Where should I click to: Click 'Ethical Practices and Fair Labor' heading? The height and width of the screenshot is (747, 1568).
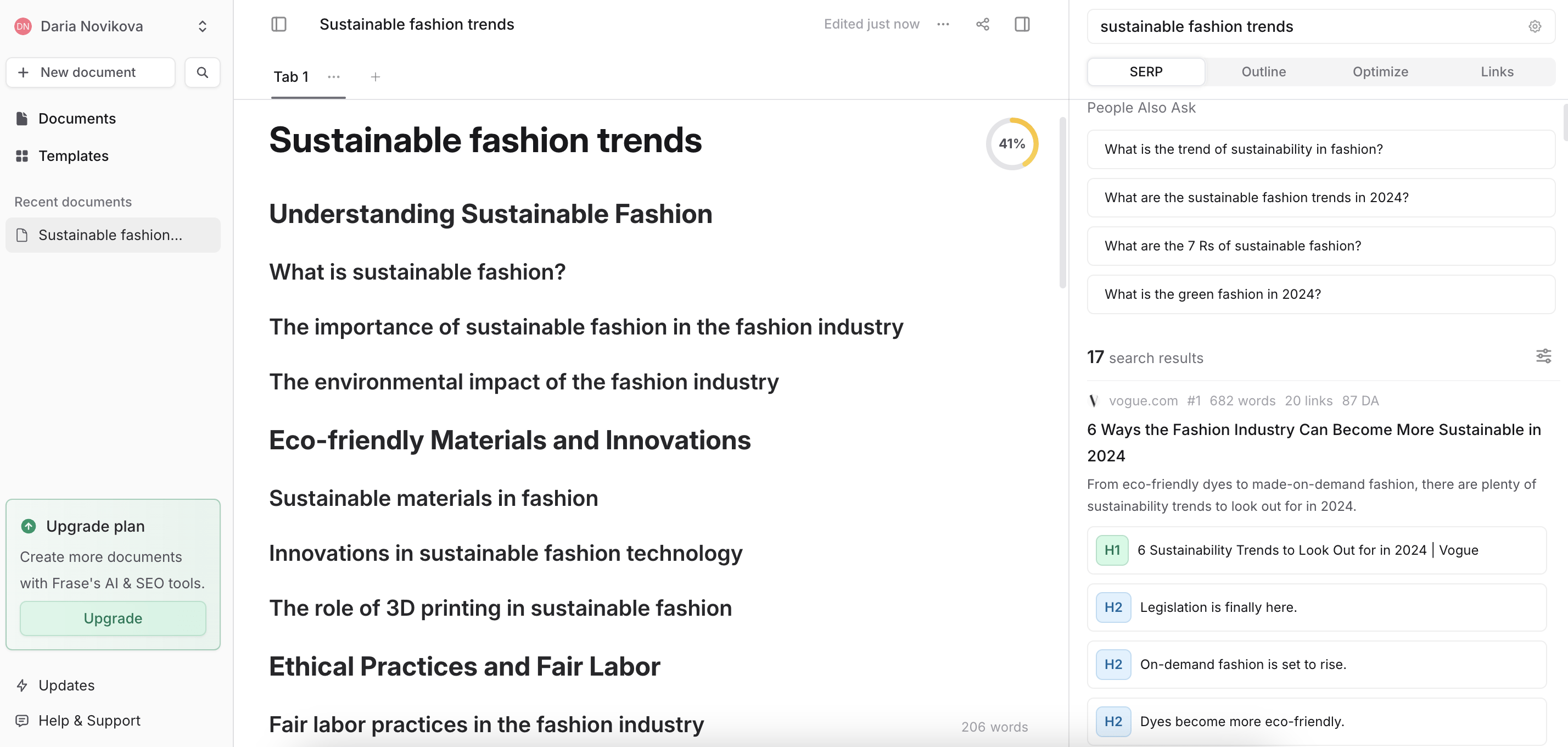click(x=464, y=667)
